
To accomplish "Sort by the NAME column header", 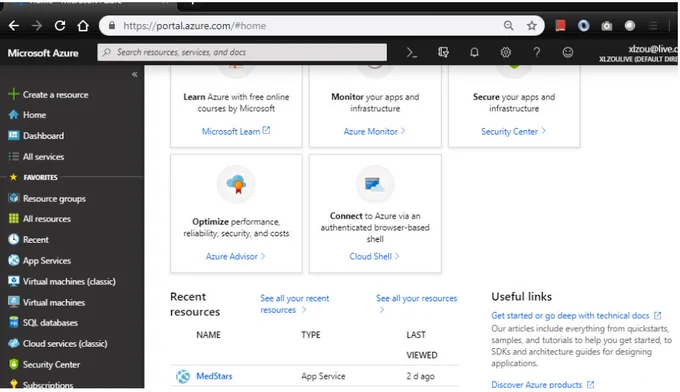I will pyautogui.click(x=208, y=335).
